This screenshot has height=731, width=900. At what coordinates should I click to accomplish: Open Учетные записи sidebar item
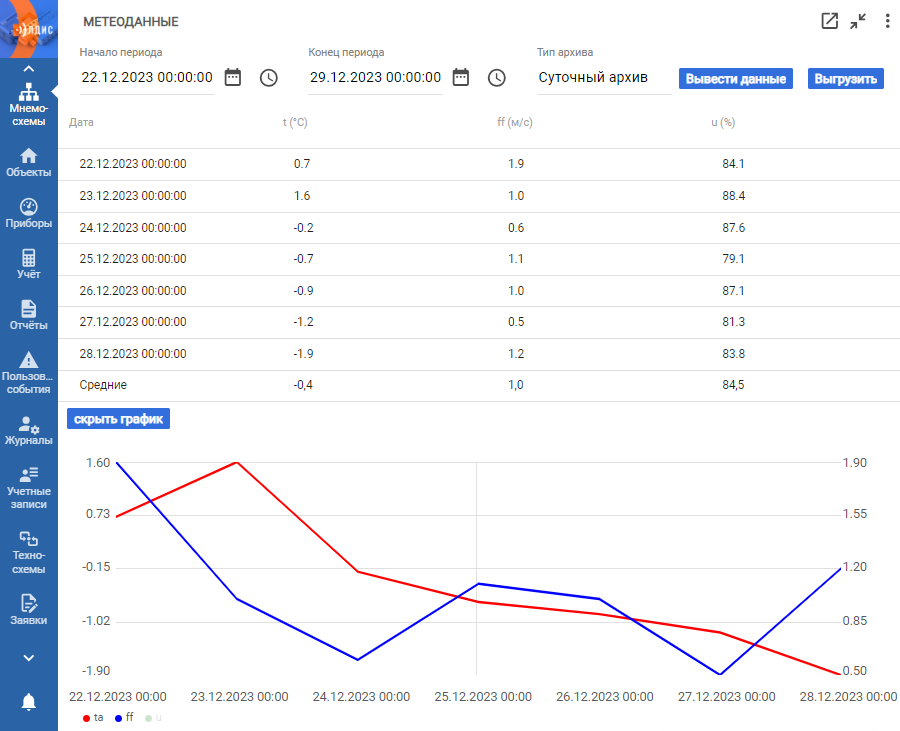coord(29,488)
